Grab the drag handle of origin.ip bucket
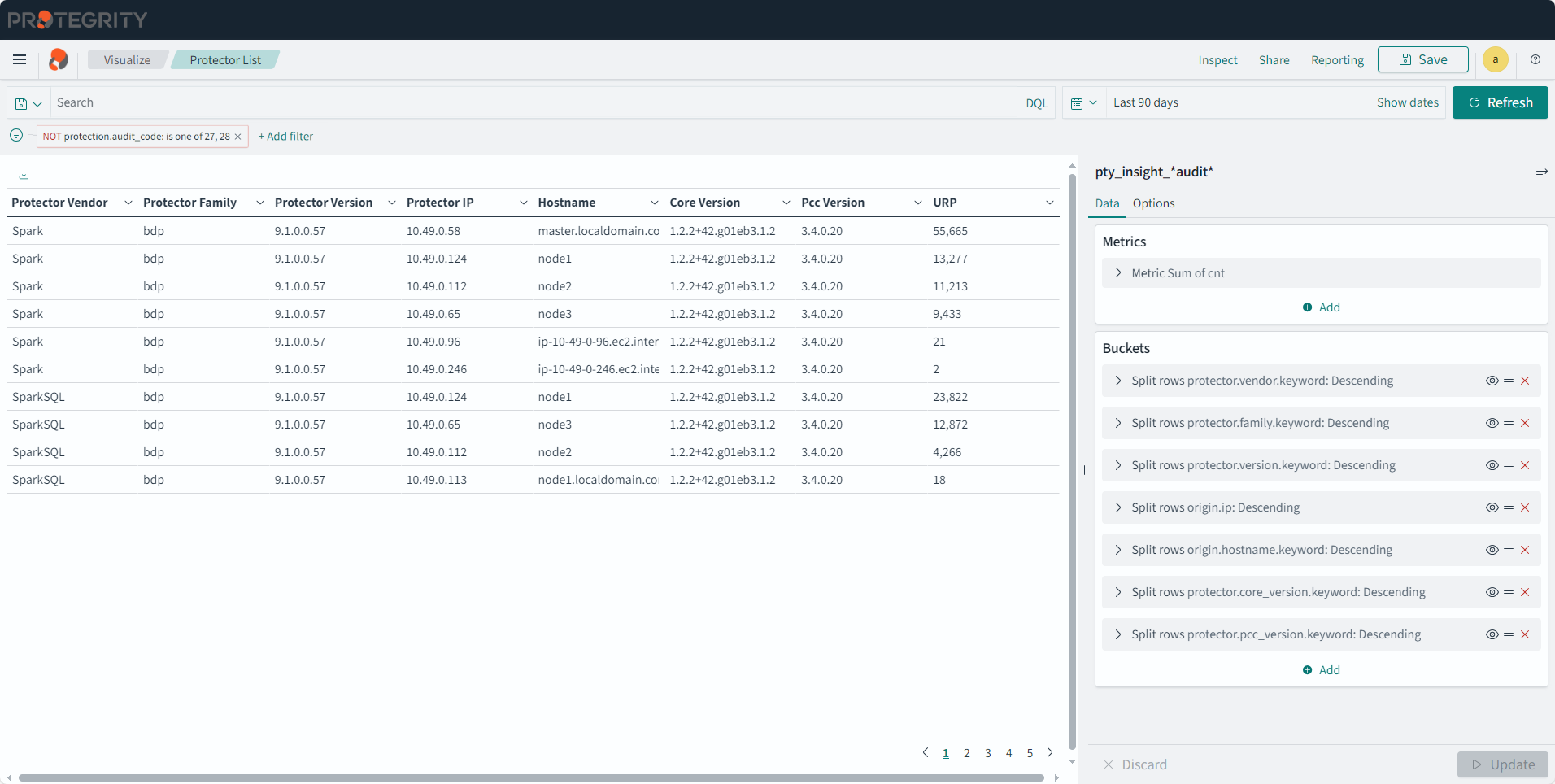 (1509, 507)
